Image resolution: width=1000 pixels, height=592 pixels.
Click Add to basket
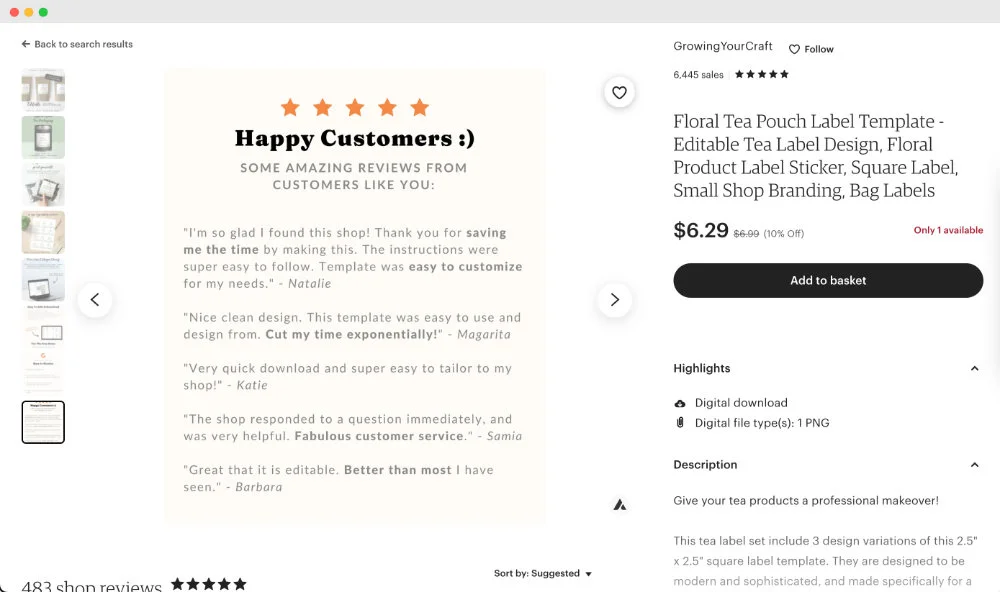click(x=828, y=280)
